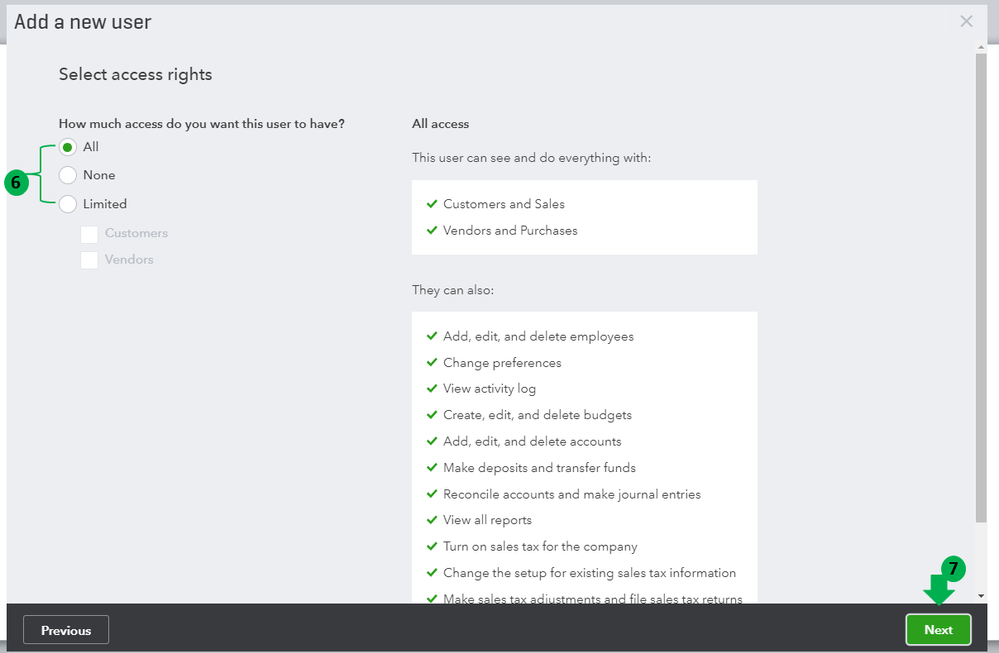Viewport: 999px width, 653px height.
Task: Click the checkmark beside Customers and Sales
Action: pos(432,204)
